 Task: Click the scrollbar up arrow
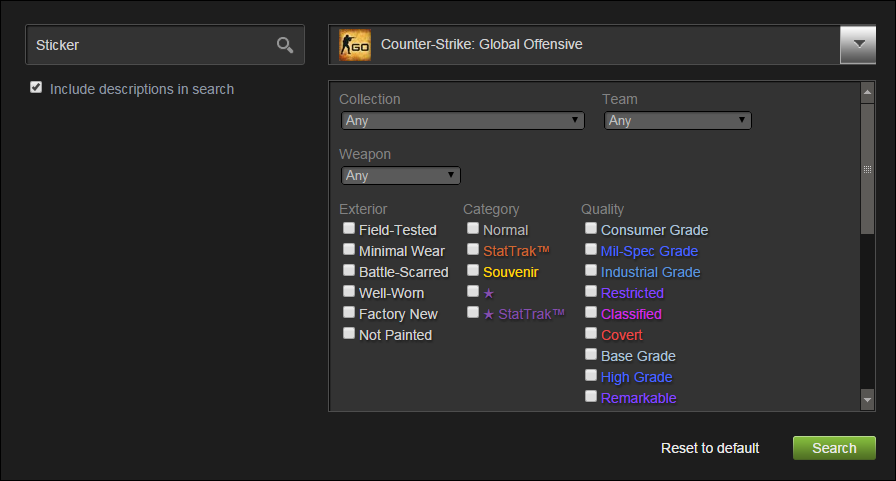(x=868, y=92)
